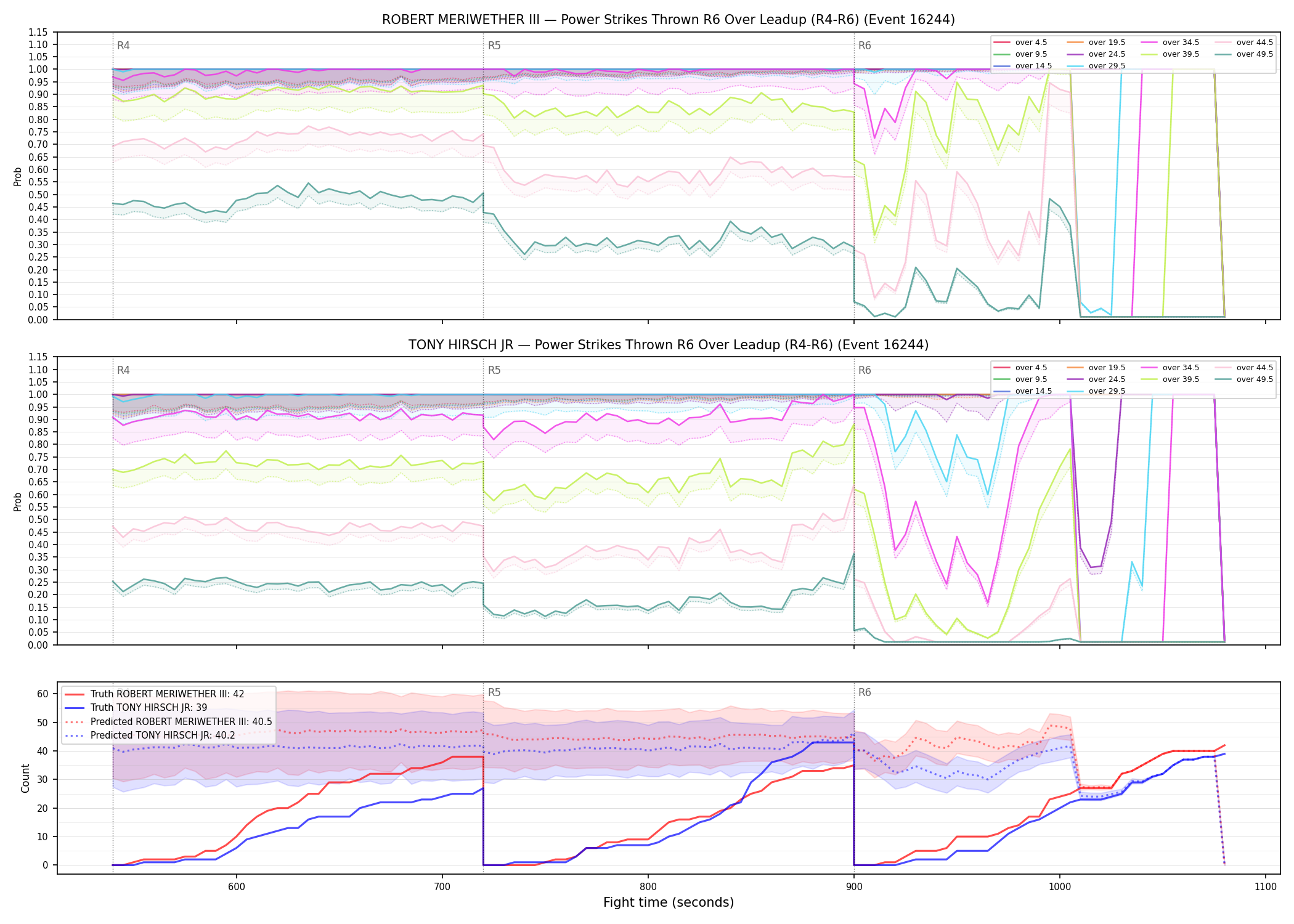The height and width of the screenshot is (924, 1294).
Task: Click the 1100 tick on fight time axis
Action: (1266, 886)
